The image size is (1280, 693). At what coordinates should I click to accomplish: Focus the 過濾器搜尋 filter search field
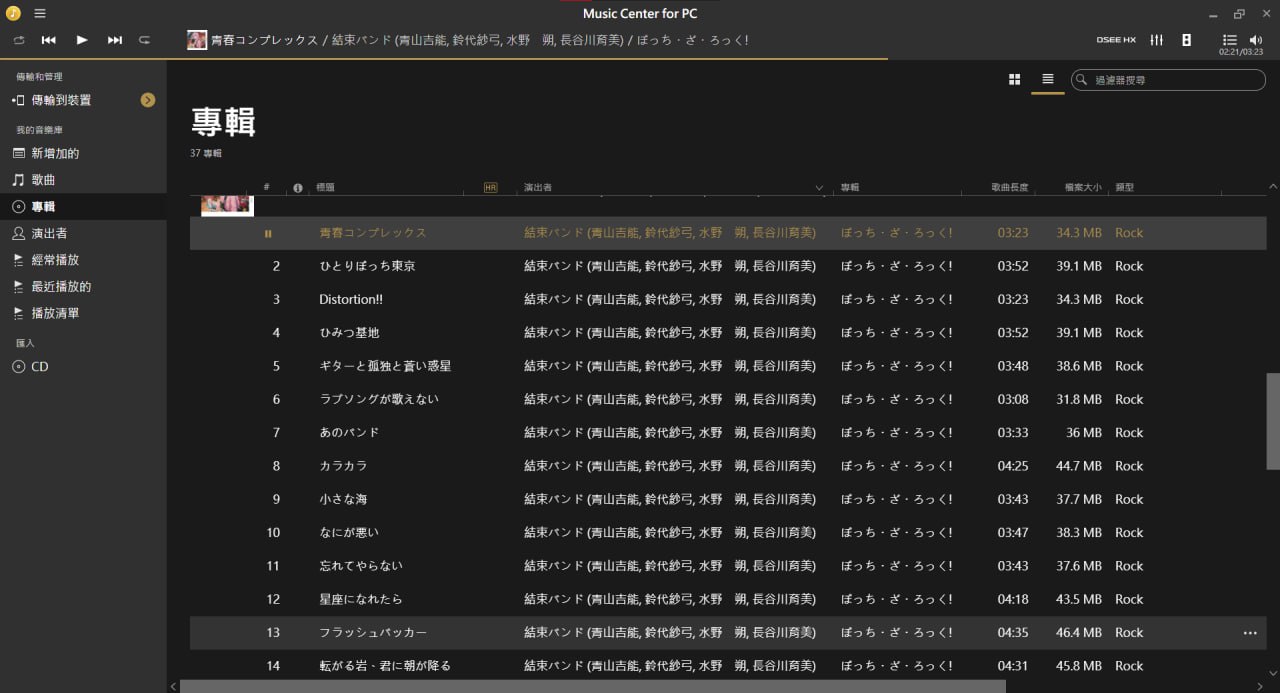pyautogui.click(x=1167, y=79)
